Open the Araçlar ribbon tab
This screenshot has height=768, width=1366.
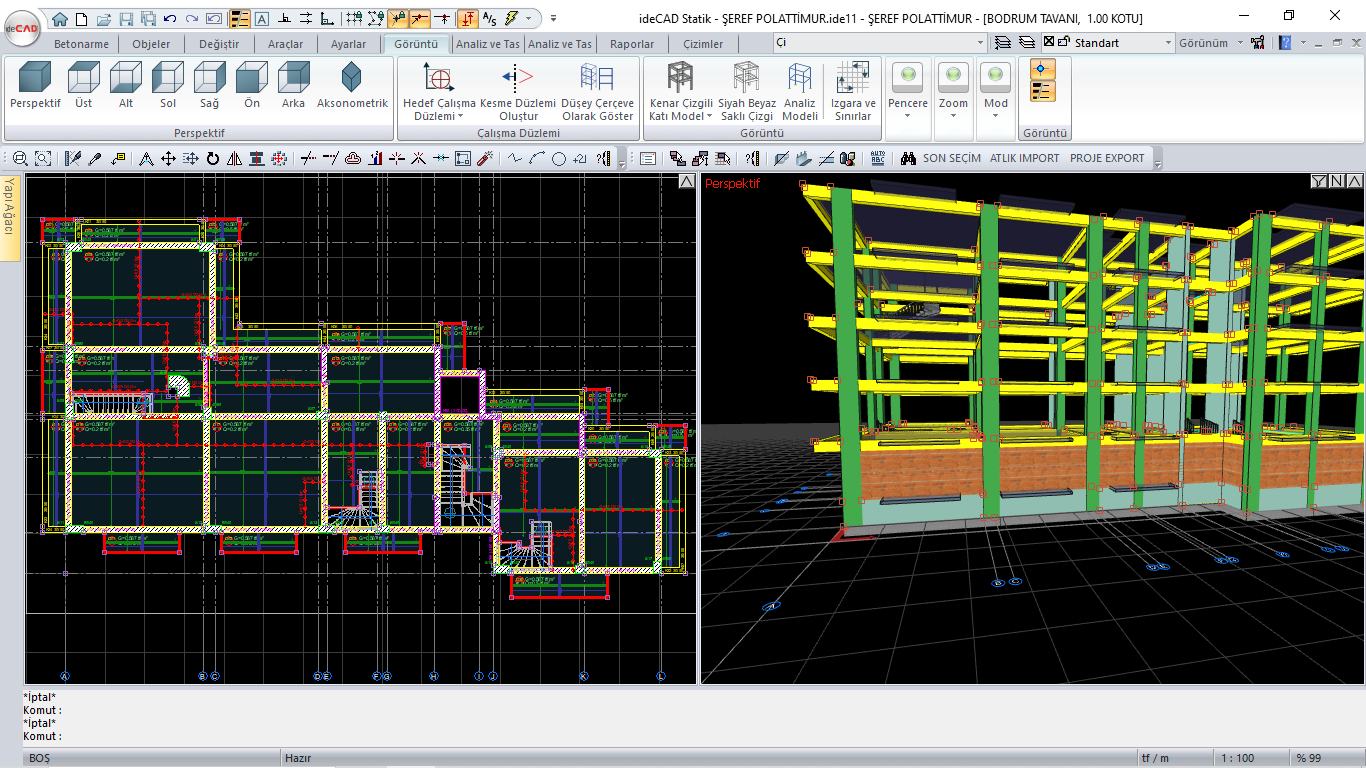coord(285,44)
